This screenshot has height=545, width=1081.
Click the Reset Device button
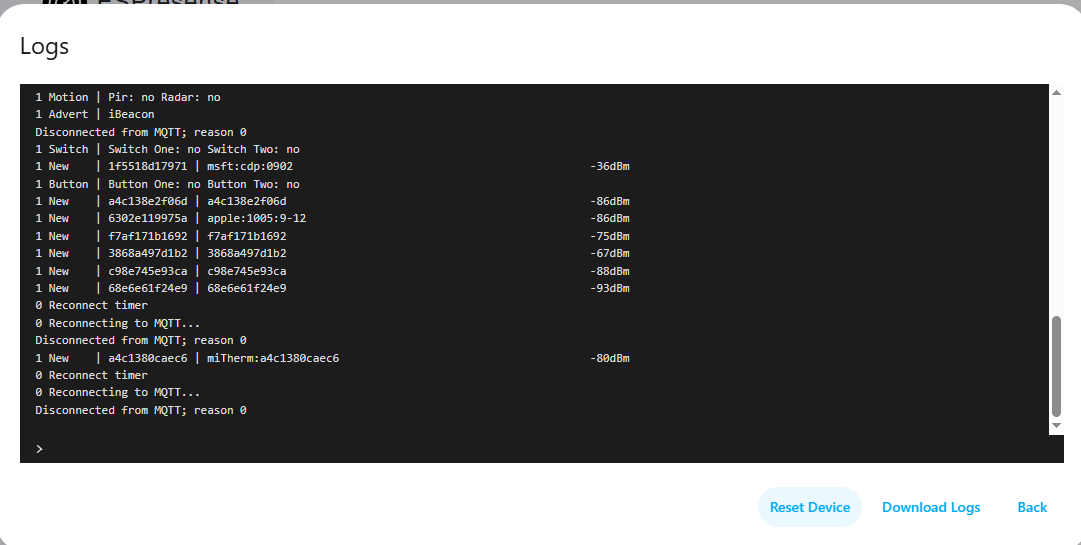809,507
